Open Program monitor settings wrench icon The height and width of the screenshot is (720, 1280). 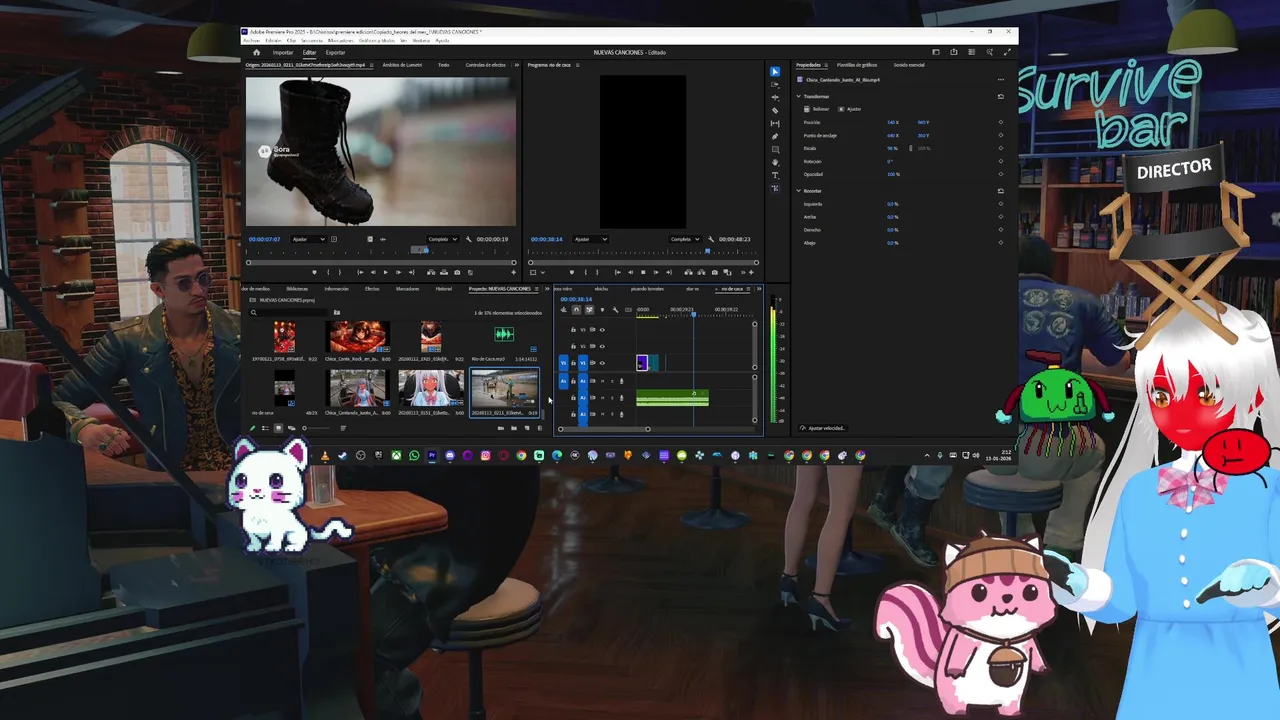coord(711,239)
